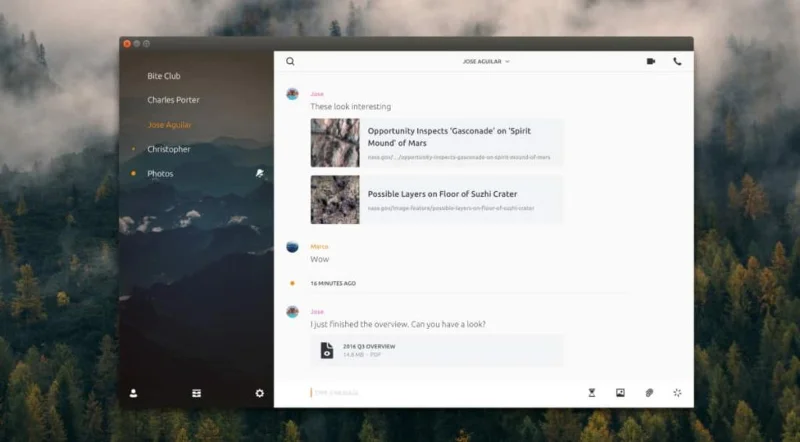Select the Jose Aguilar conversation
The width and height of the screenshot is (800, 442).
[x=169, y=125]
